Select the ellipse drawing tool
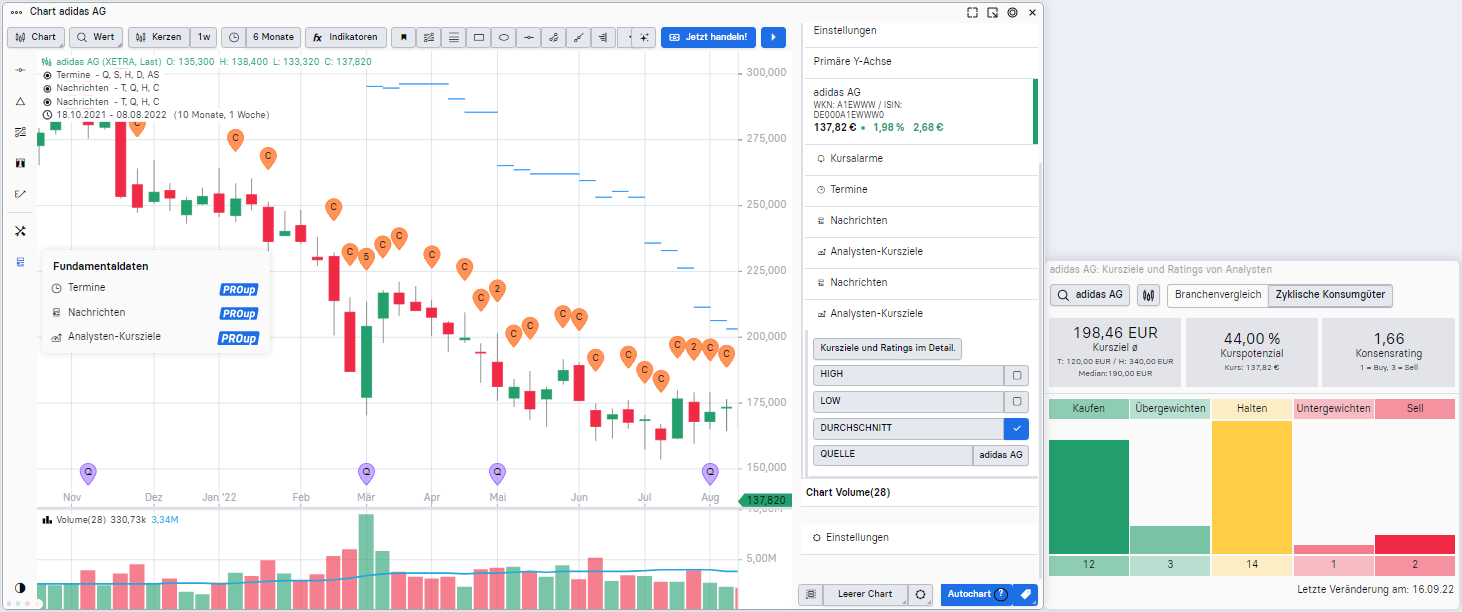 504,37
